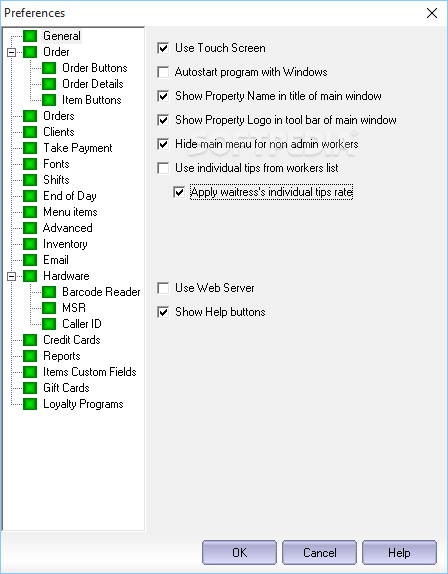This screenshot has height=574, width=448.
Task: Click the green icon beside Order
Action: tap(30, 52)
